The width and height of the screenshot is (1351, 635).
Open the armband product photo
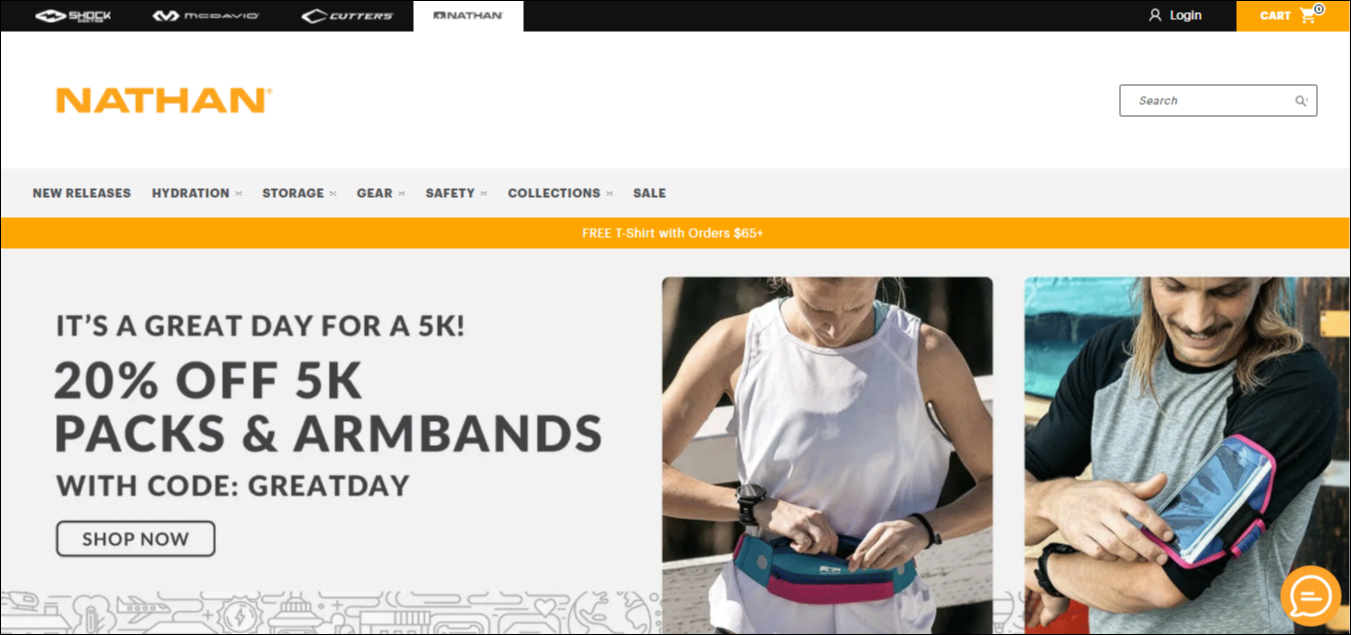point(1187,455)
